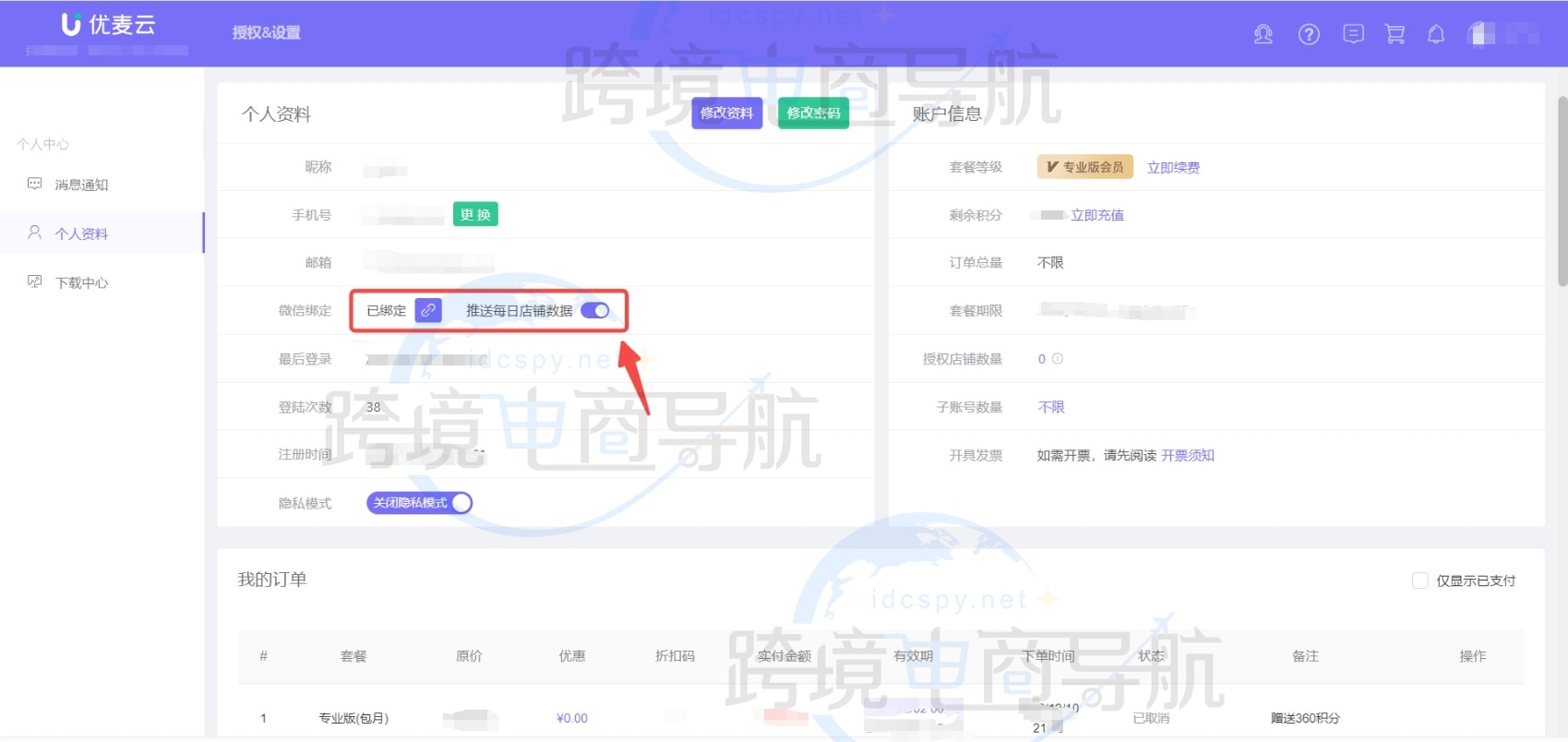This screenshot has width=1568, height=742.
Task: Click the ¥0.00 discount cell
Action: click(572, 718)
